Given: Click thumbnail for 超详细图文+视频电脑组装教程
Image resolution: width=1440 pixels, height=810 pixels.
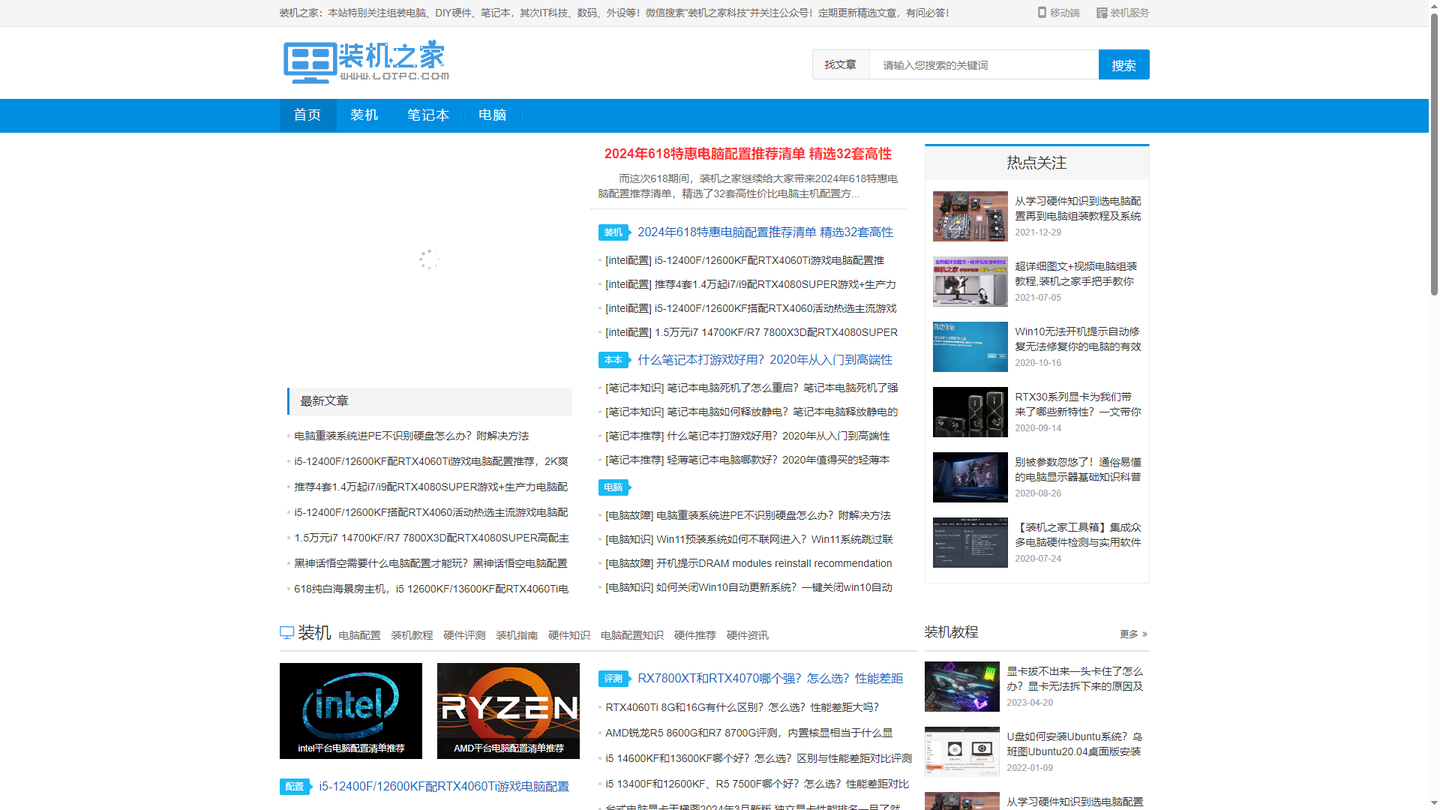Looking at the screenshot, I should pyautogui.click(x=970, y=281).
